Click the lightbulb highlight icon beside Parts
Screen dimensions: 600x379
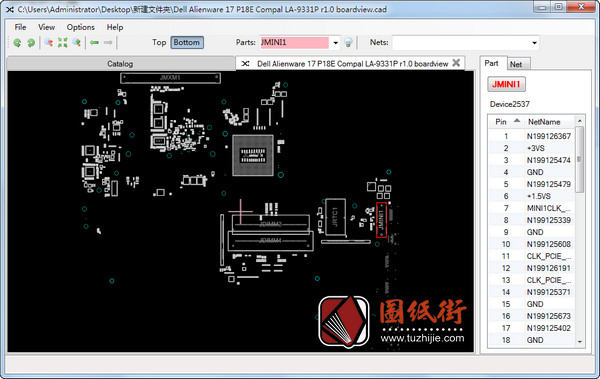click(x=348, y=42)
